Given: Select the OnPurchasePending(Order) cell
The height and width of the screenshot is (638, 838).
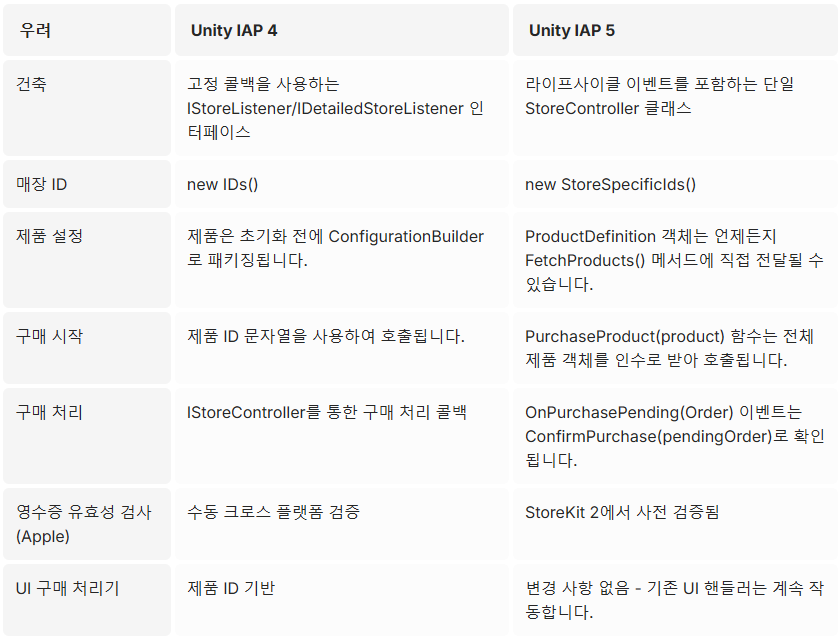Looking at the screenshot, I should point(676,436).
